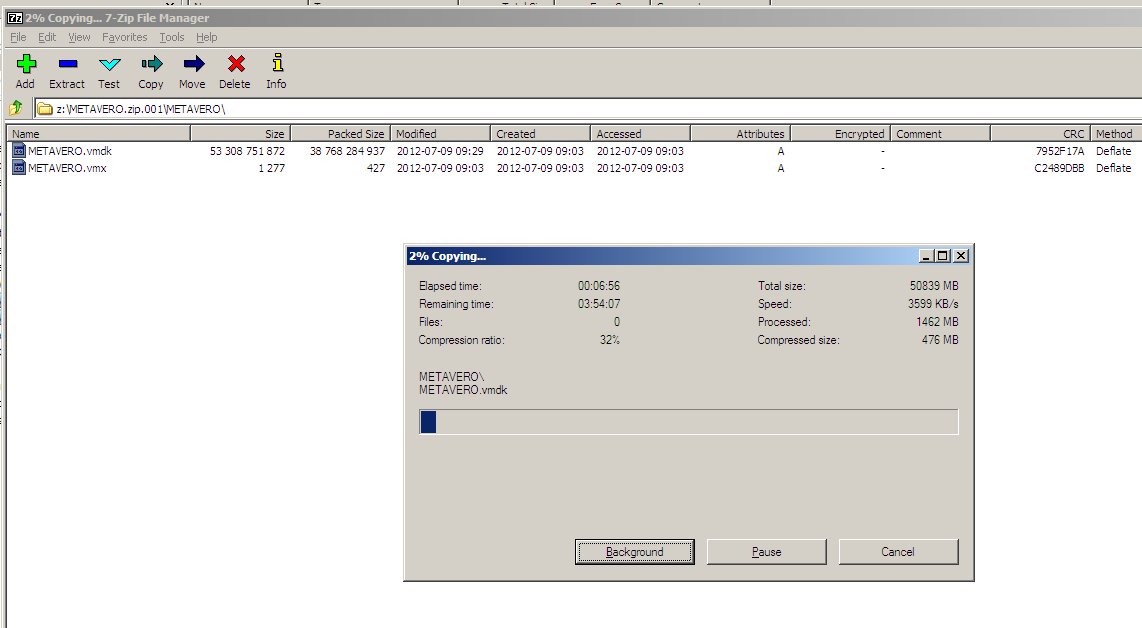Select the METAVERO.vmx file name
Viewport: 1142px width, 628px height.
[67, 168]
